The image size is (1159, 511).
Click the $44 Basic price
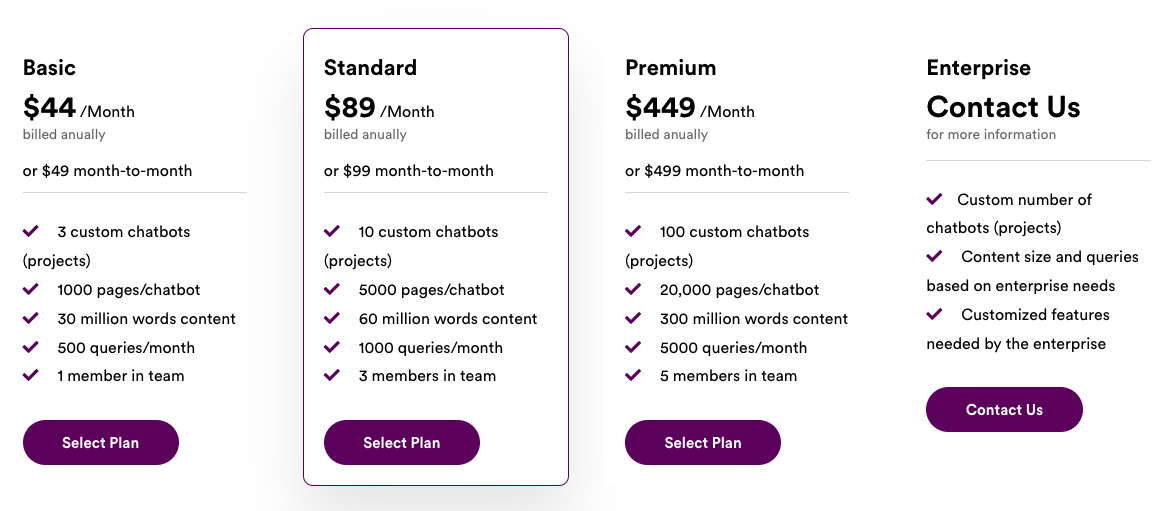(49, 107)
